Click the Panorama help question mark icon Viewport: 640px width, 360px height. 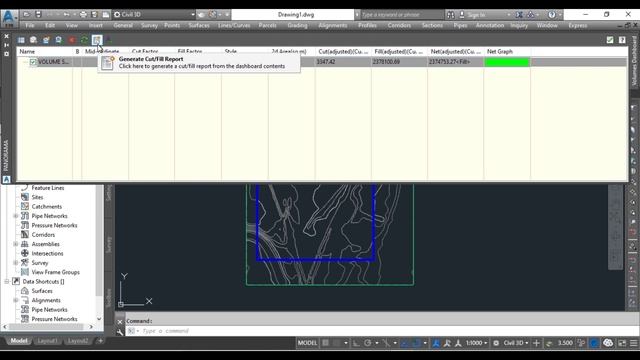click(622, 40)
